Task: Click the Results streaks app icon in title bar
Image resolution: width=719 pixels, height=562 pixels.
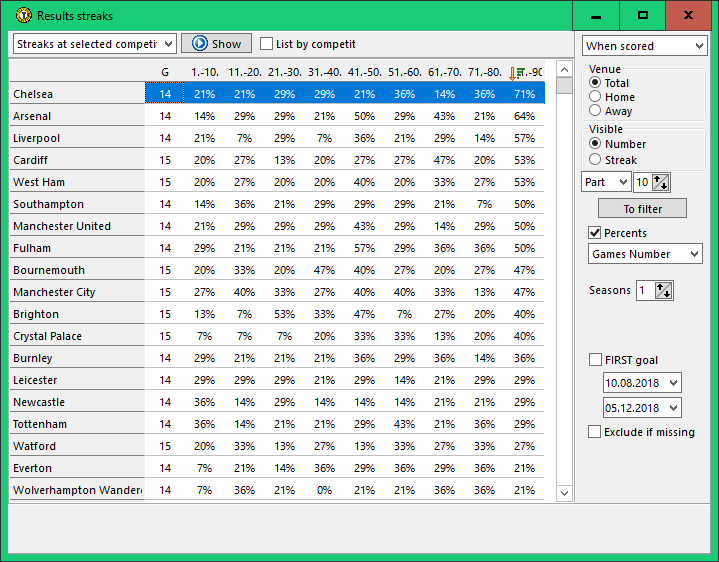Action: pyautogui.click(x=23, y=16)
